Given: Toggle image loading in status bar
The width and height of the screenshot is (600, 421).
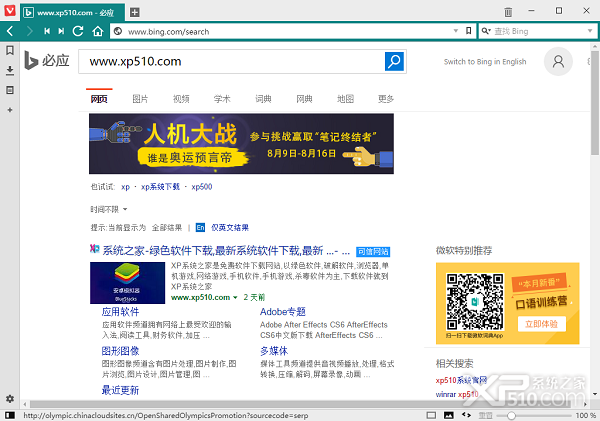Looking at the screenshot, I should click(448, 415).
